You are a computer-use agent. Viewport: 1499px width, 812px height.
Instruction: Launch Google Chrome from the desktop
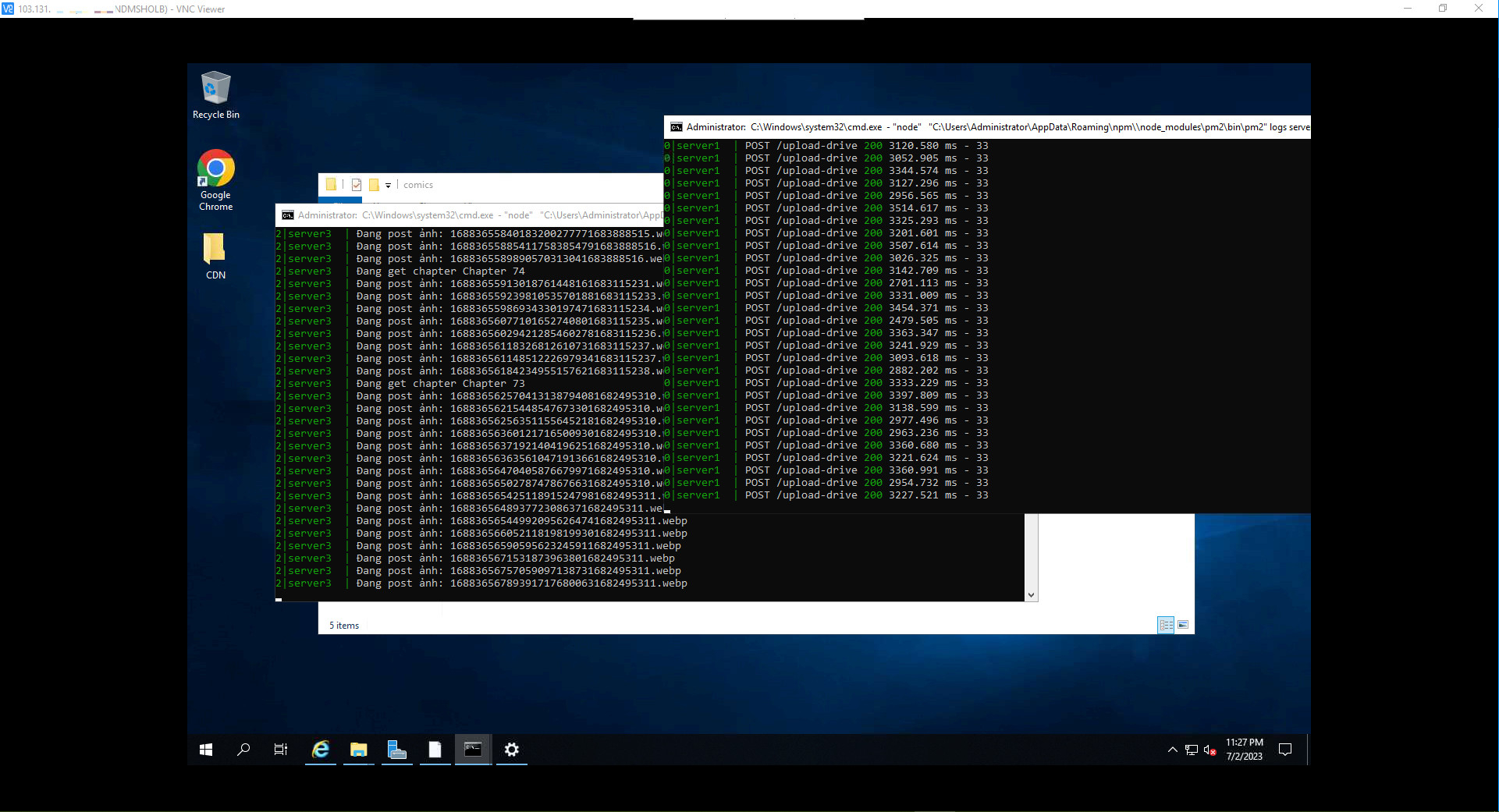(215, 179)
